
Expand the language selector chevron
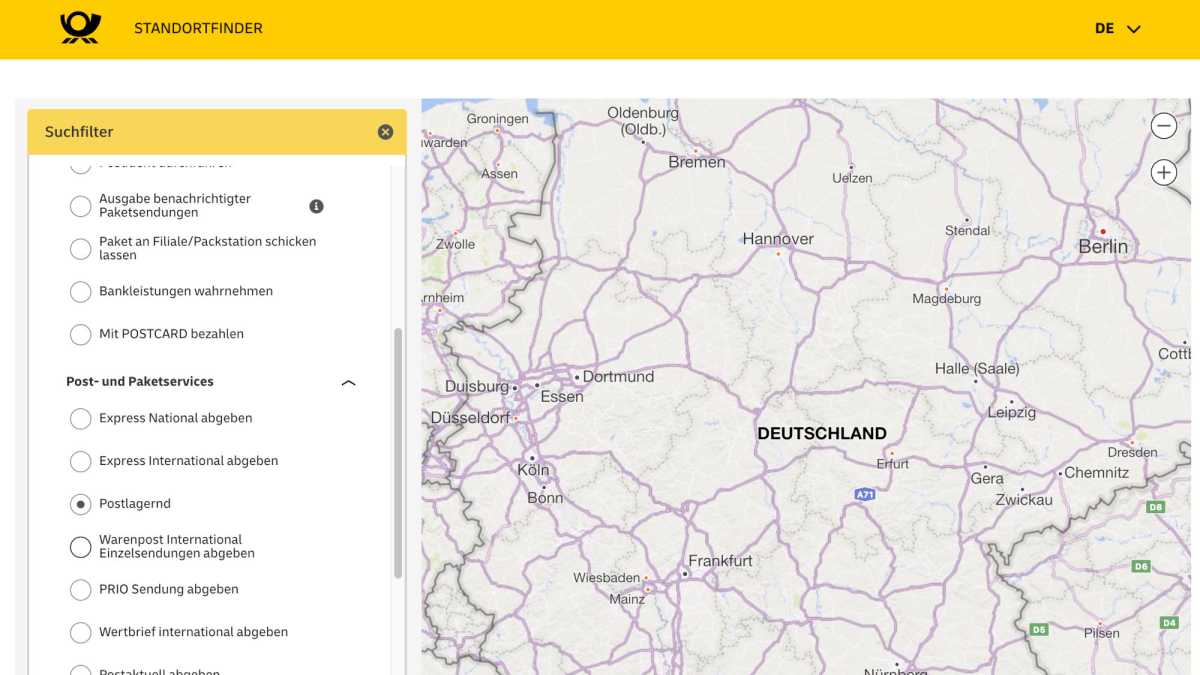click(x=1135, y=30)
